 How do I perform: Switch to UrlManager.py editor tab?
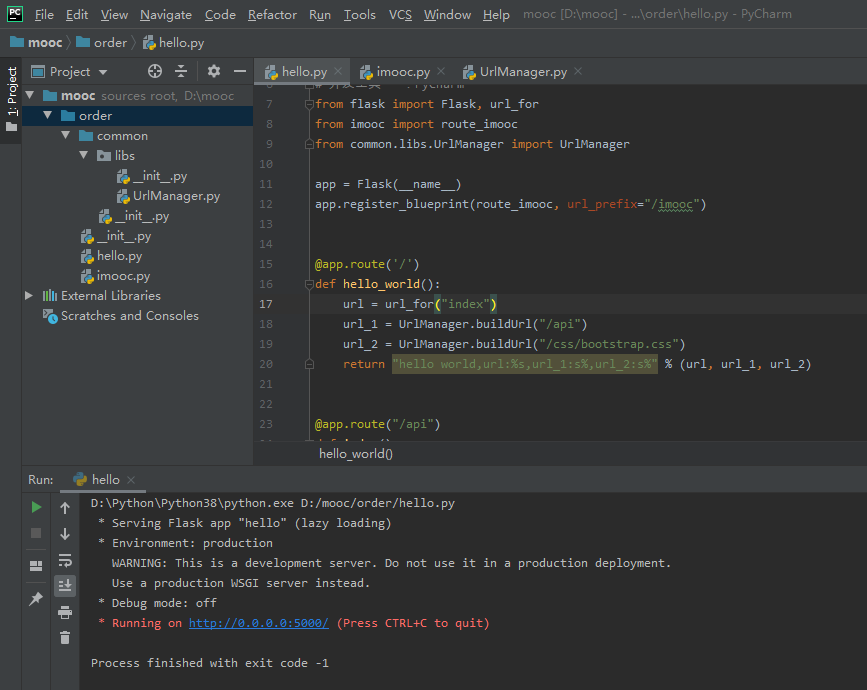click(x=522, y=72)
